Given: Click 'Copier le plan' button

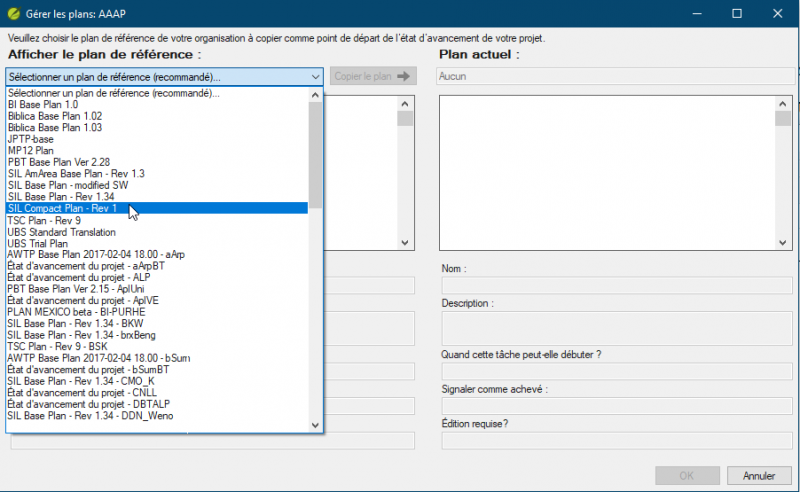Looking at the screenshot, I should click(373, 77).
